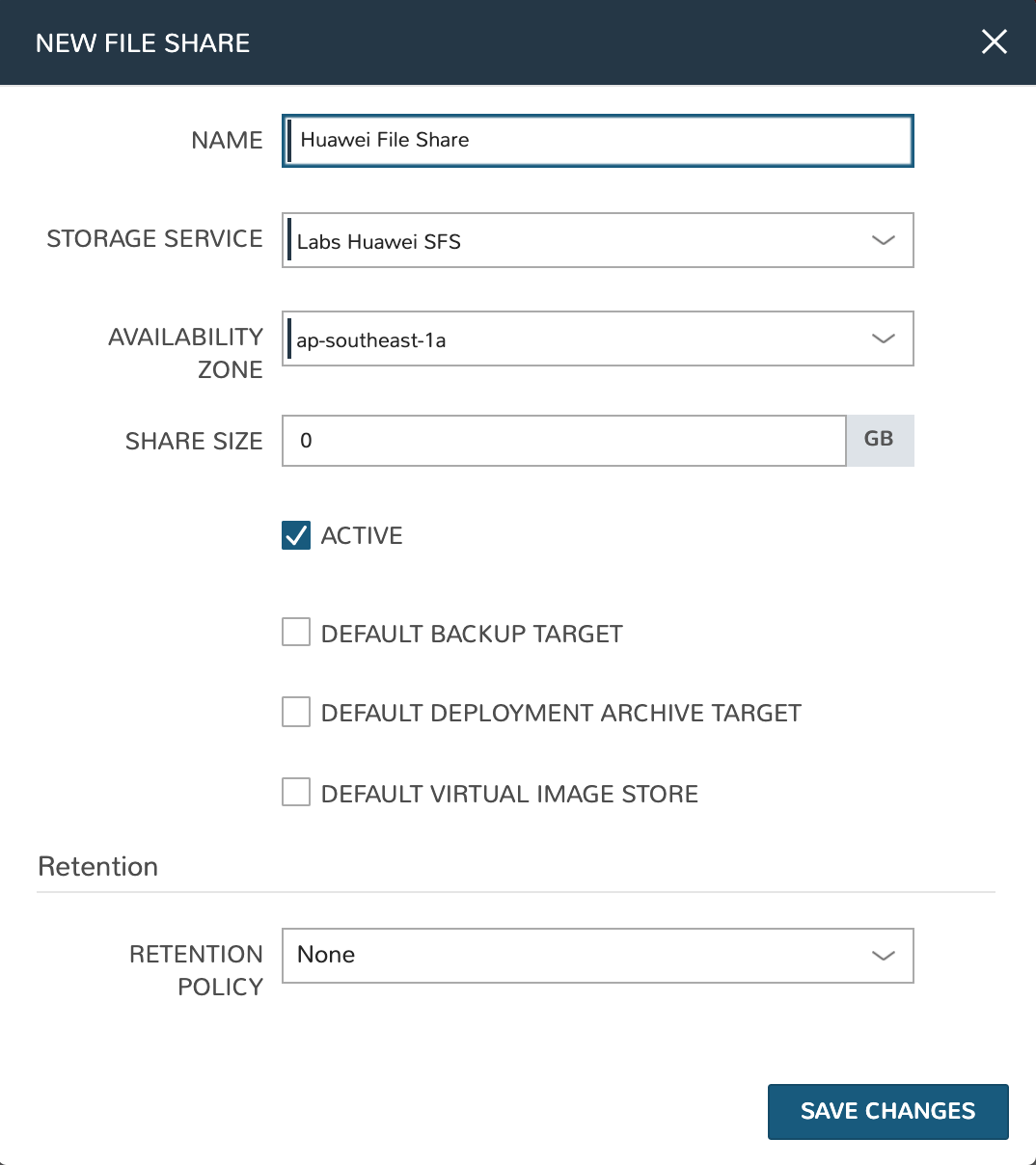Click the Name text field
This screenshot has height=1165, width=1036.
598,141
